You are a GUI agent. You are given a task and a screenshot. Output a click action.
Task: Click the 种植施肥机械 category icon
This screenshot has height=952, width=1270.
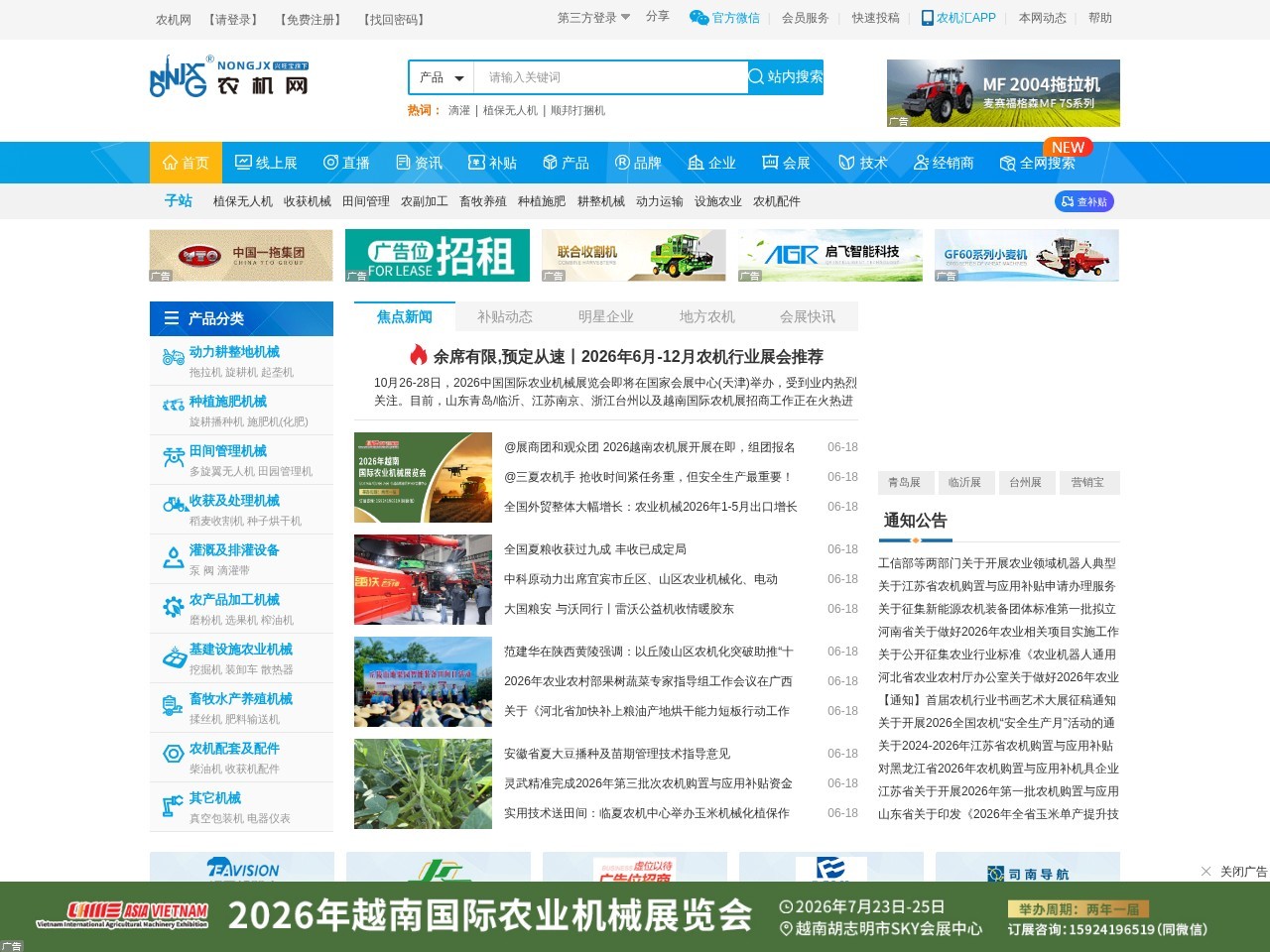[174, 405]
